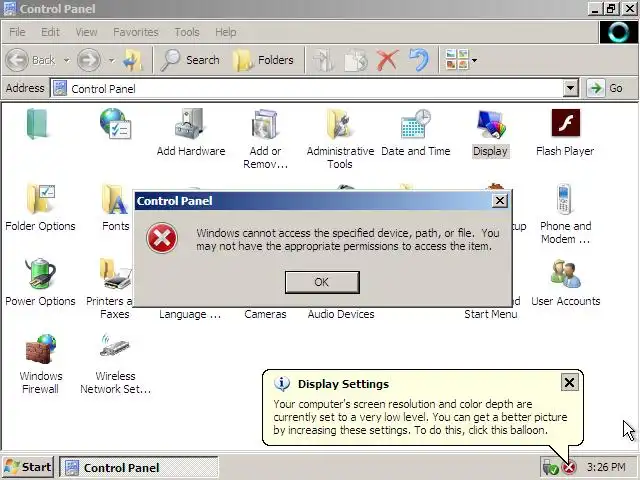
Task: Open the Edit menu
Action: point(50,32)
